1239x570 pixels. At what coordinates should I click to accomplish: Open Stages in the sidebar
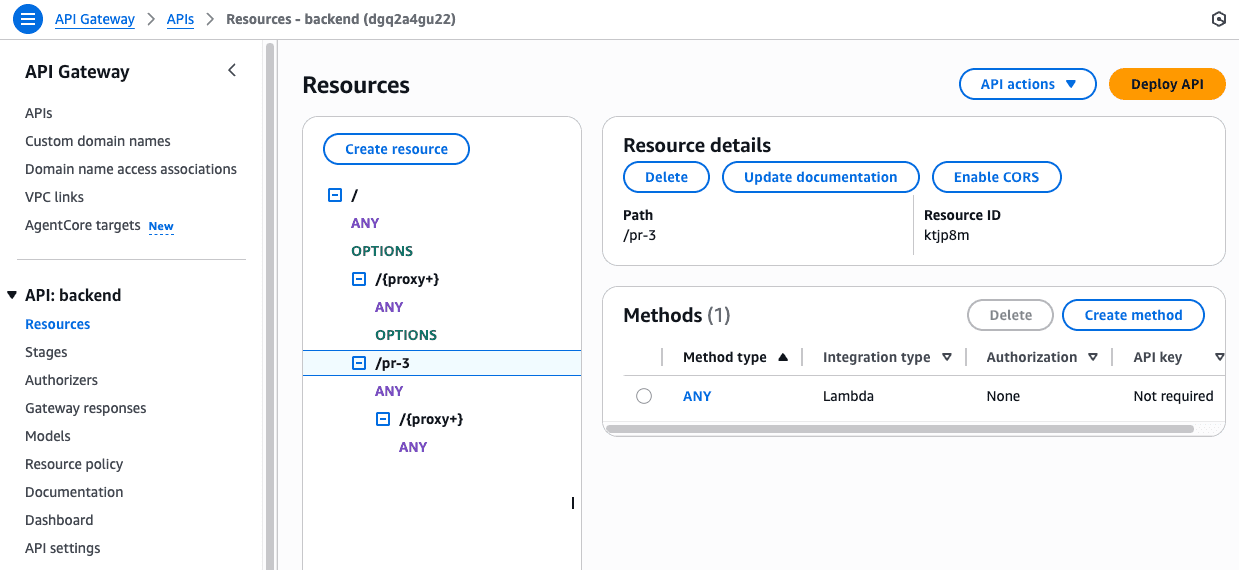[x=46, y=352]
